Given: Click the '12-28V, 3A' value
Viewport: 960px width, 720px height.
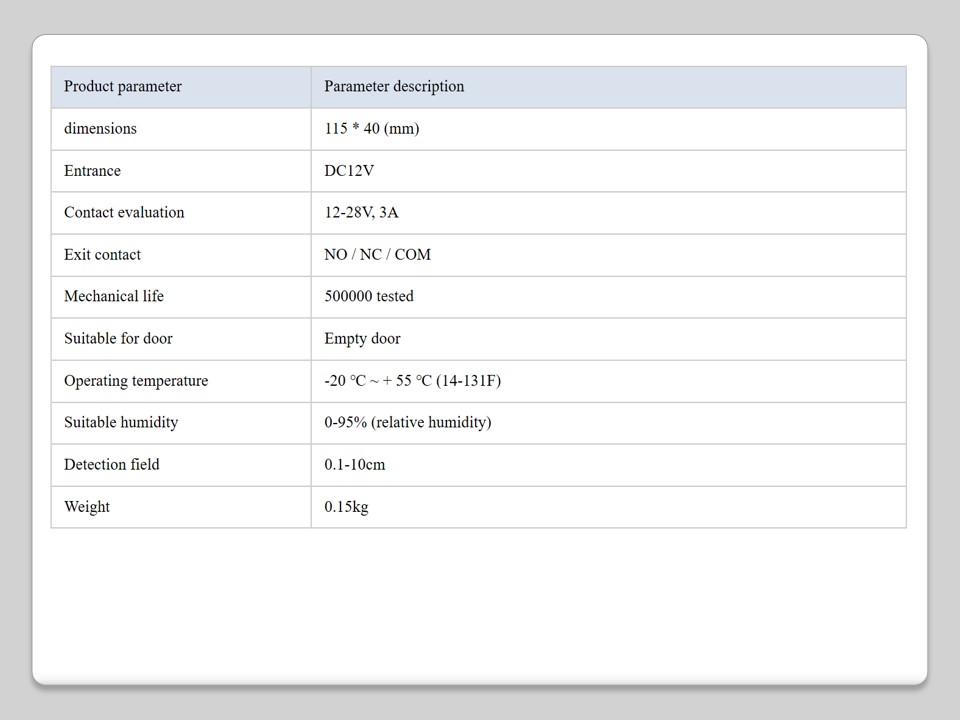Looking at the screenshot, I should [x=361, y=213].
